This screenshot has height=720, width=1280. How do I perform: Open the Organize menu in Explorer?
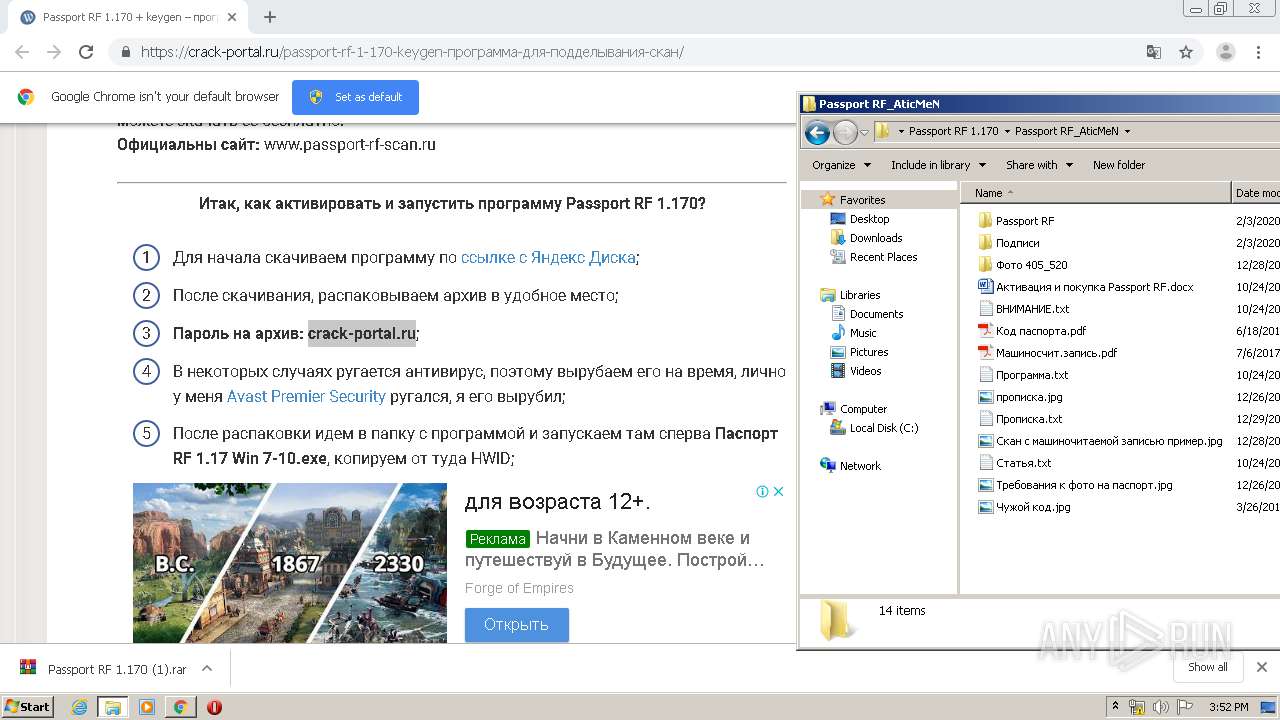[x=841, y=165]
